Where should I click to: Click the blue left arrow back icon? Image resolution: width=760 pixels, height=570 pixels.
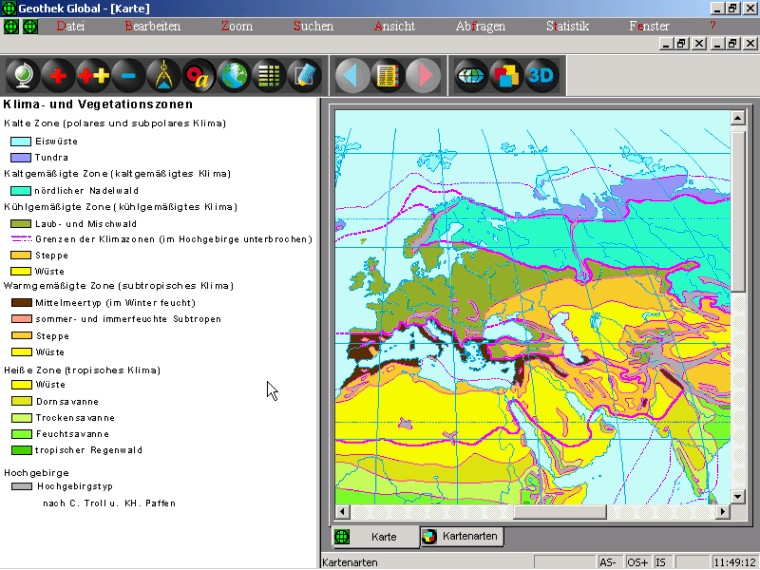click(x=351, y=75)
